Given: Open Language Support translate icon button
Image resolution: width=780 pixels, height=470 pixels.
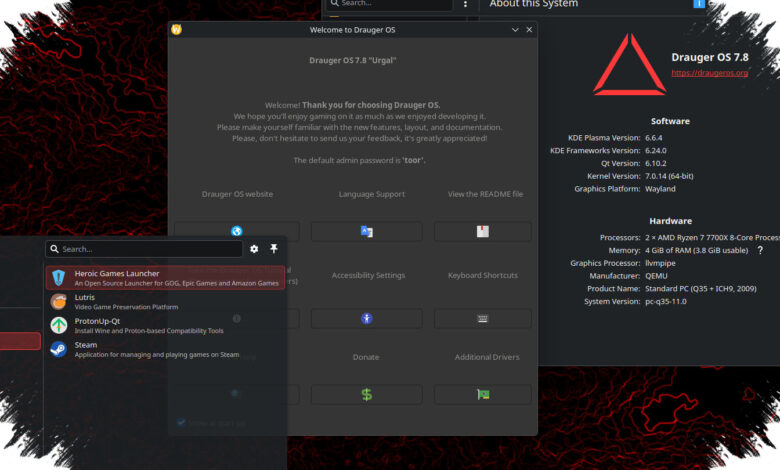Looking at the screenshot, I should click(367, 231).
